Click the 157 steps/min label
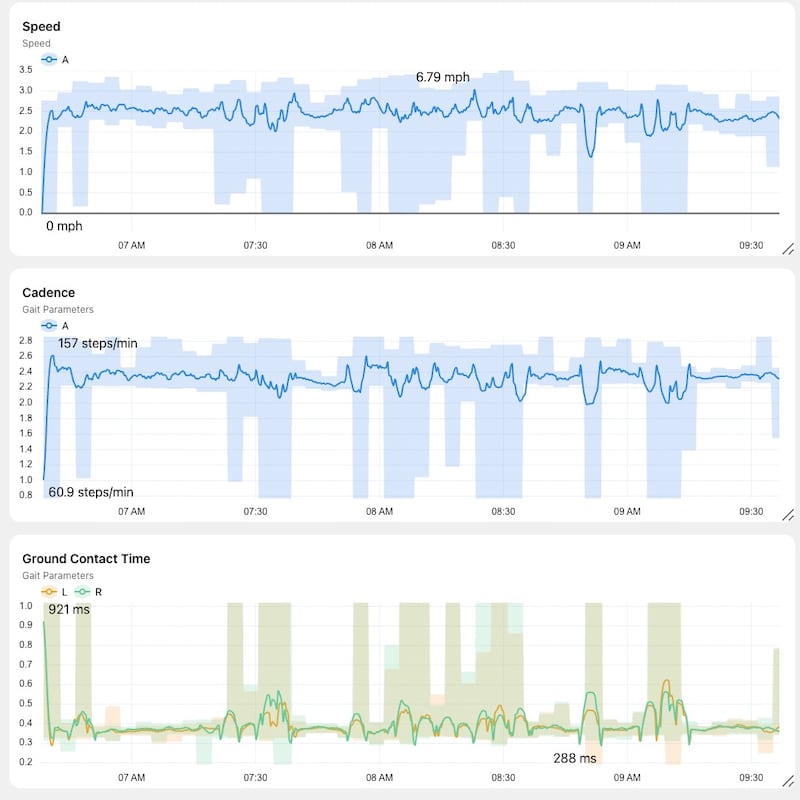Viewport: 800px width, 800px height. click(x=97, y=343)
